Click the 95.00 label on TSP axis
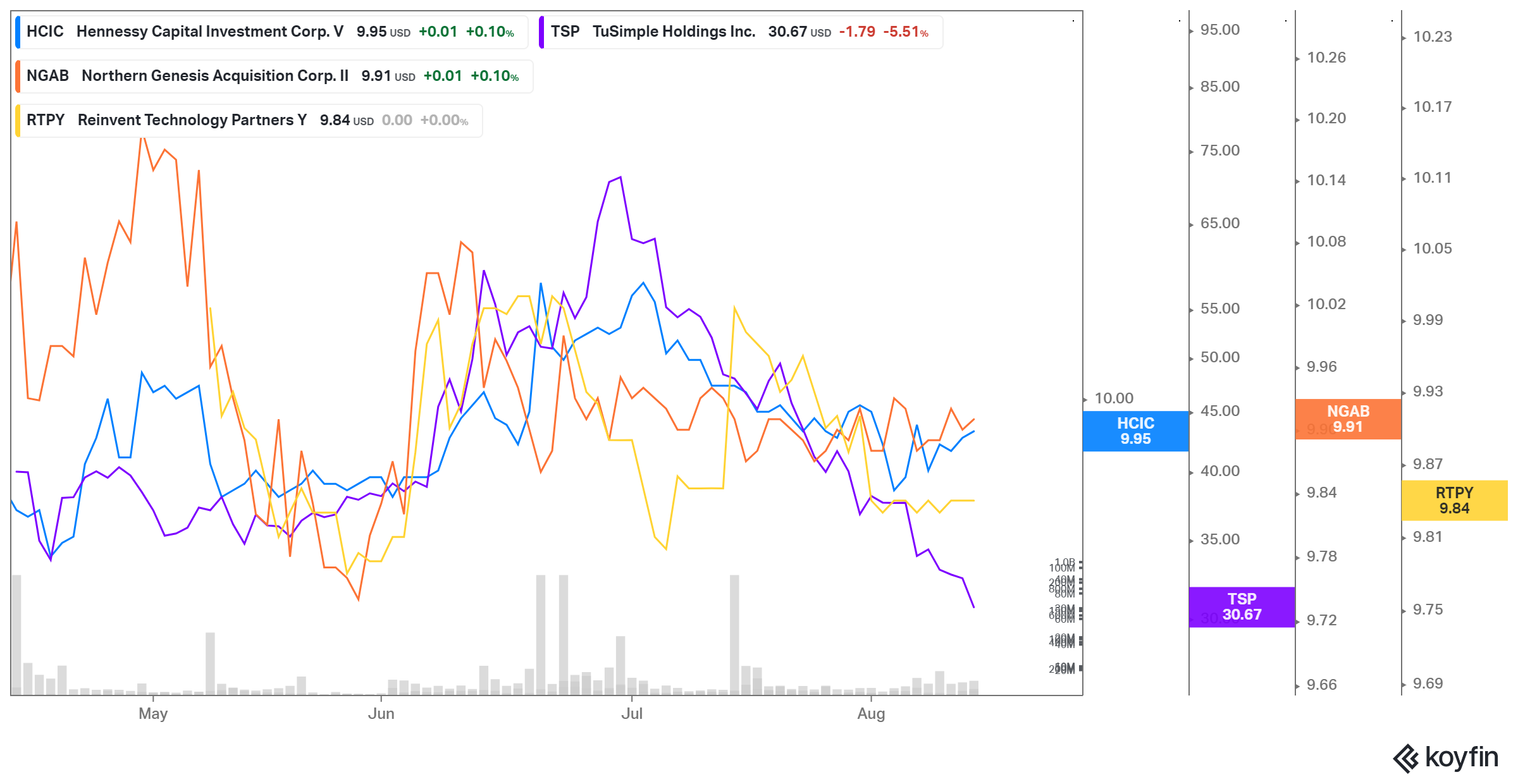The image size is (1518, 784). tap(1220, 30)
